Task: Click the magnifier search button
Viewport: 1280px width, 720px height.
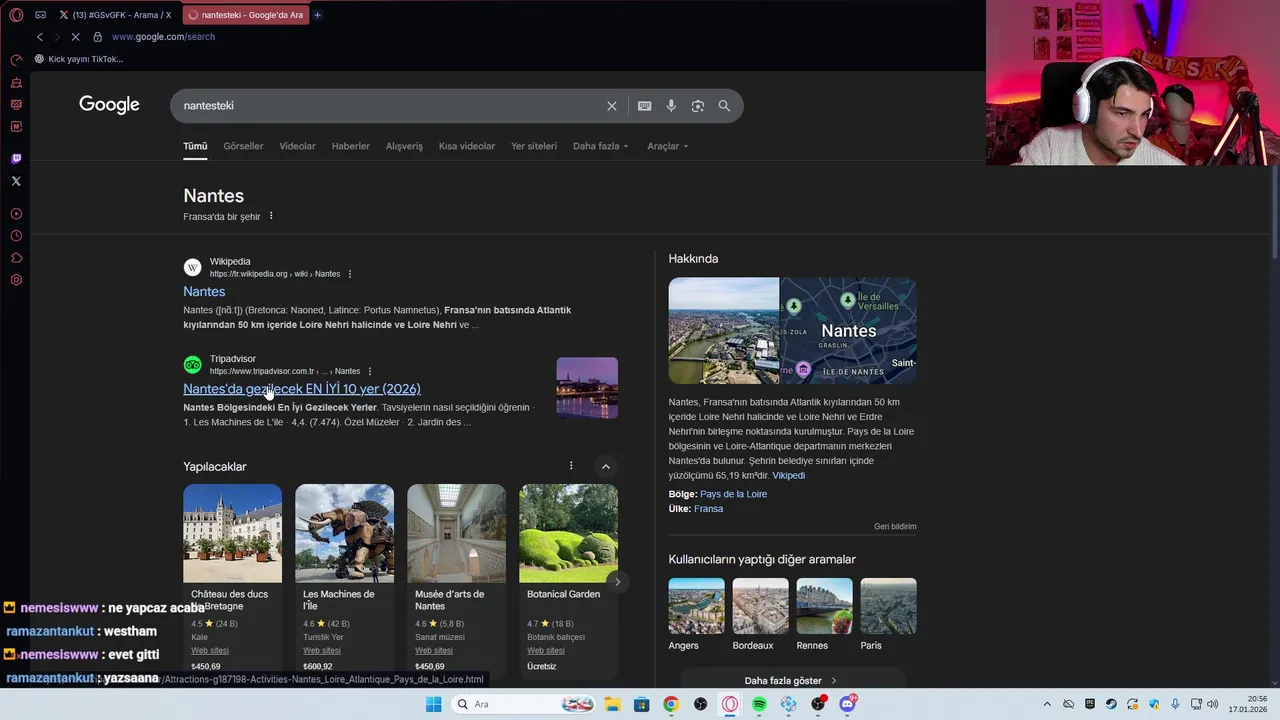Action: [x=724, y=106]
